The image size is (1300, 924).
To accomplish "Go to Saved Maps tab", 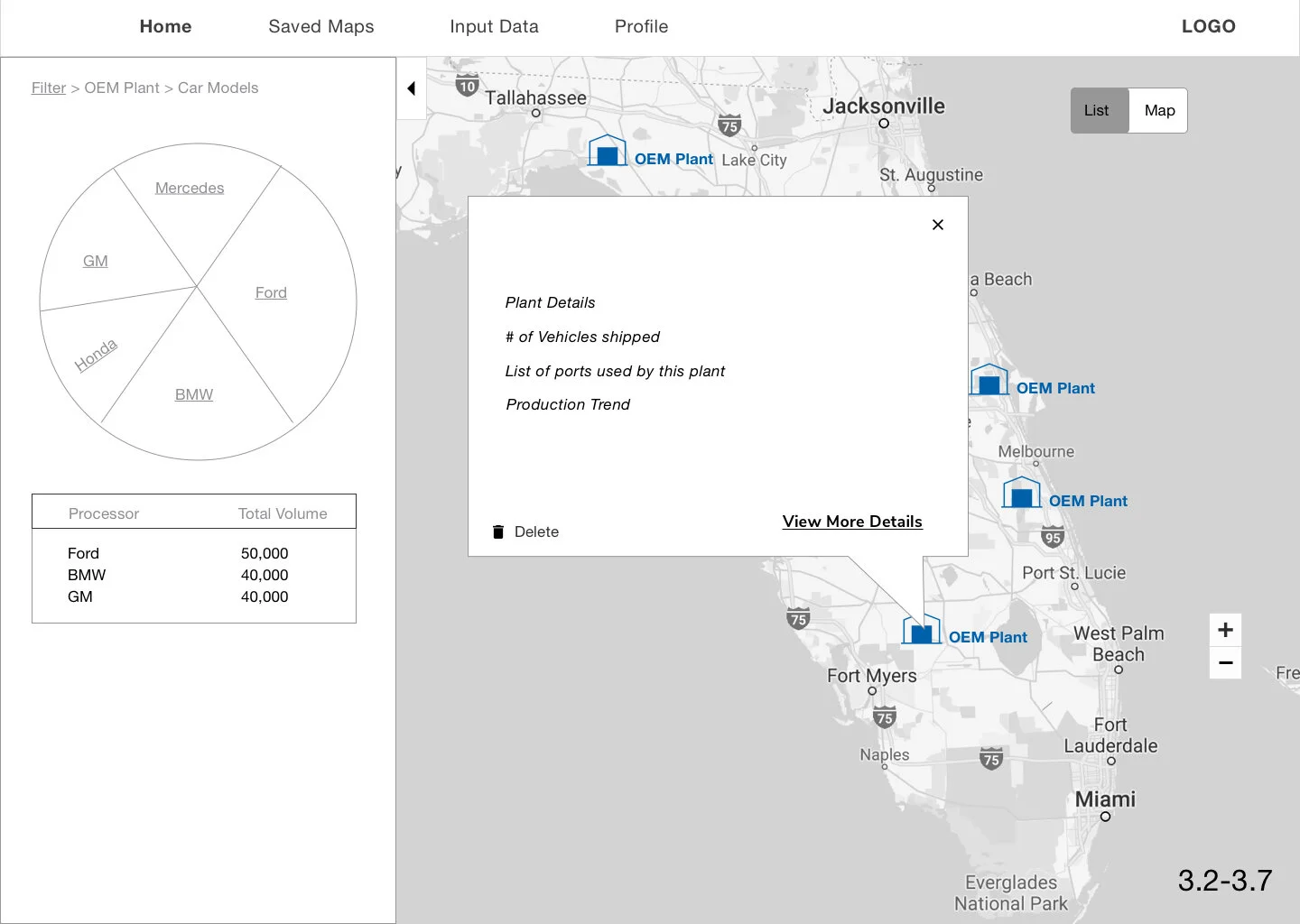I will pyautogui.click(x=321, y=26).
